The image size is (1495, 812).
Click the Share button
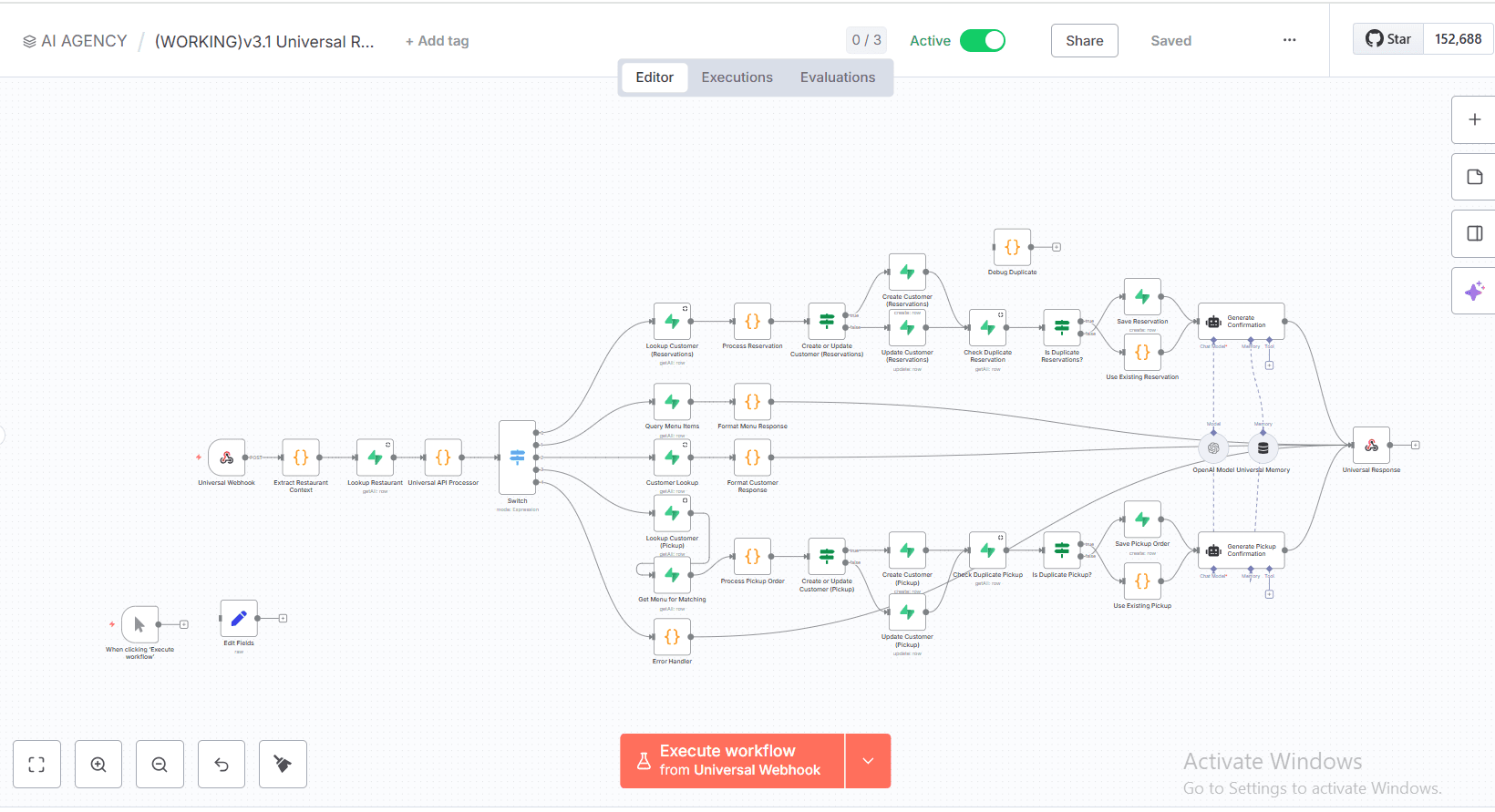pos(1085,41)
